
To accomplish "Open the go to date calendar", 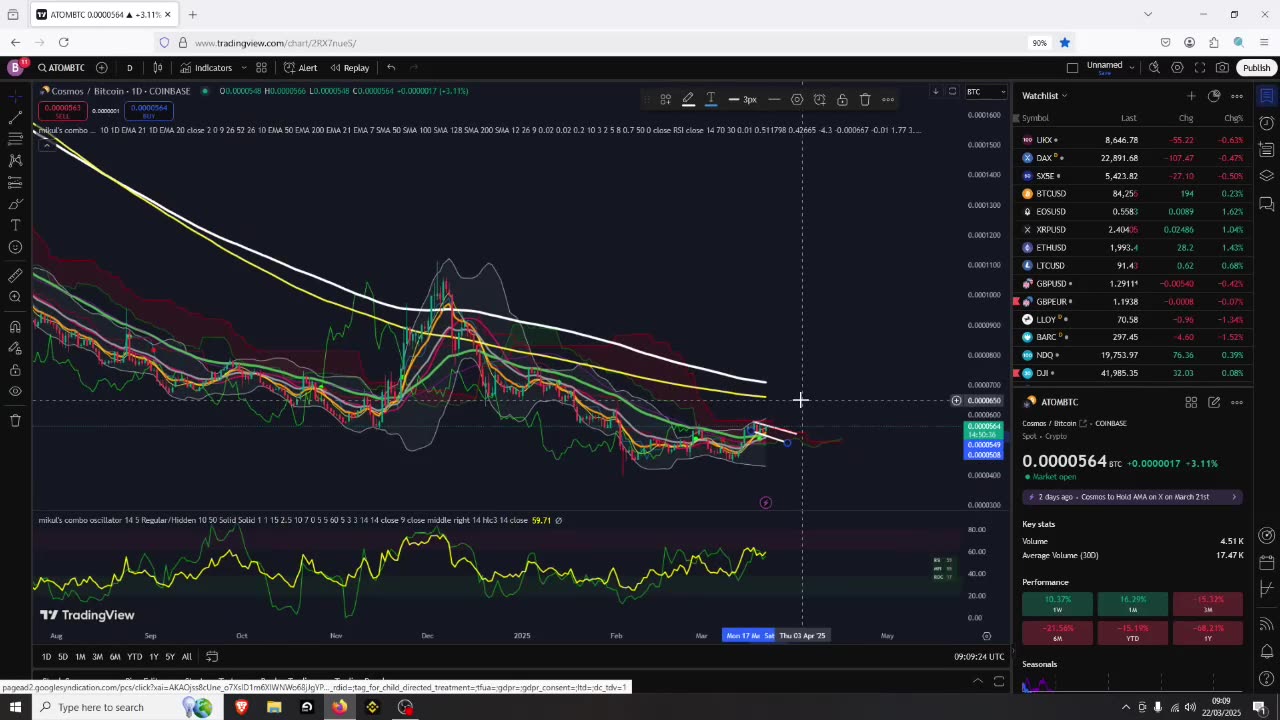I will click(212, 657).
